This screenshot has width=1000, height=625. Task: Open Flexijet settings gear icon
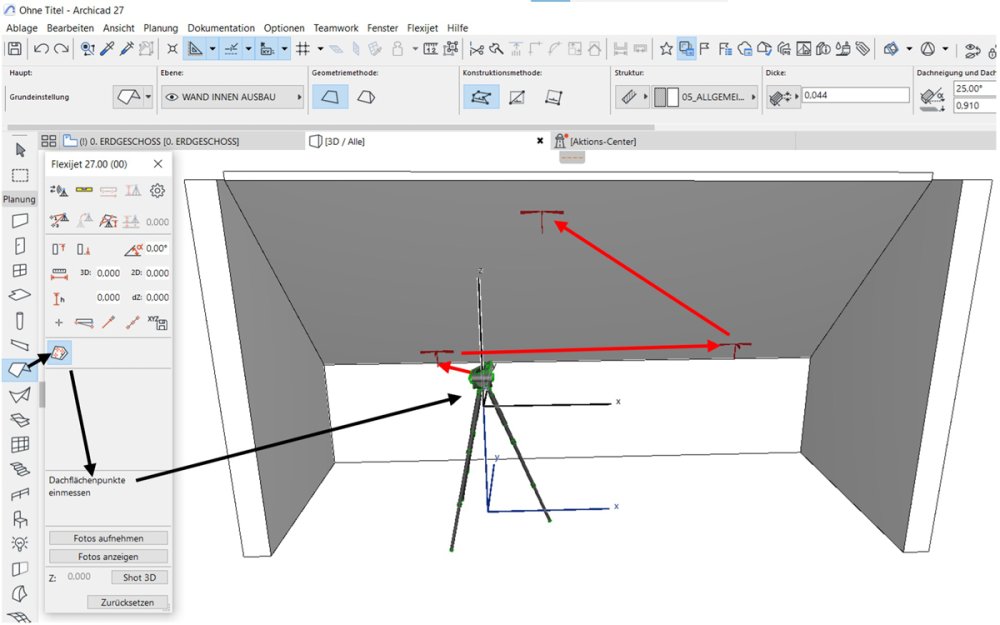[x=157, y=190]
